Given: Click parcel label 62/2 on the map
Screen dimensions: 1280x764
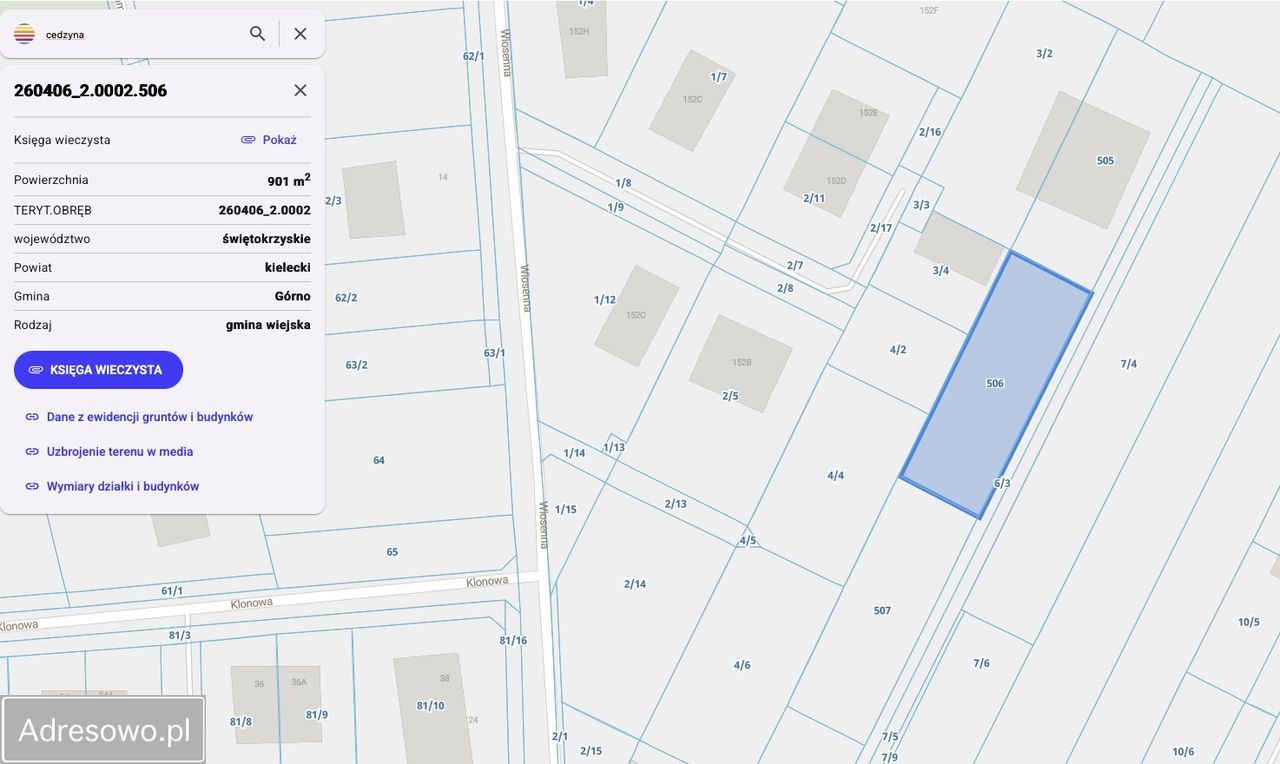Looking at the screenshot, I should click(x=346, y=298).
